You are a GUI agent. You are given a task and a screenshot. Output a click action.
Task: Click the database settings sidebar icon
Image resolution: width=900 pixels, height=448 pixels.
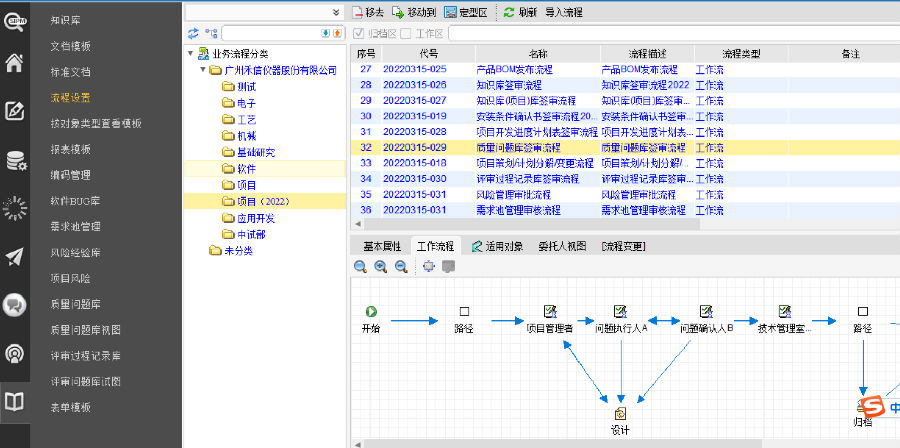(14, 160)
